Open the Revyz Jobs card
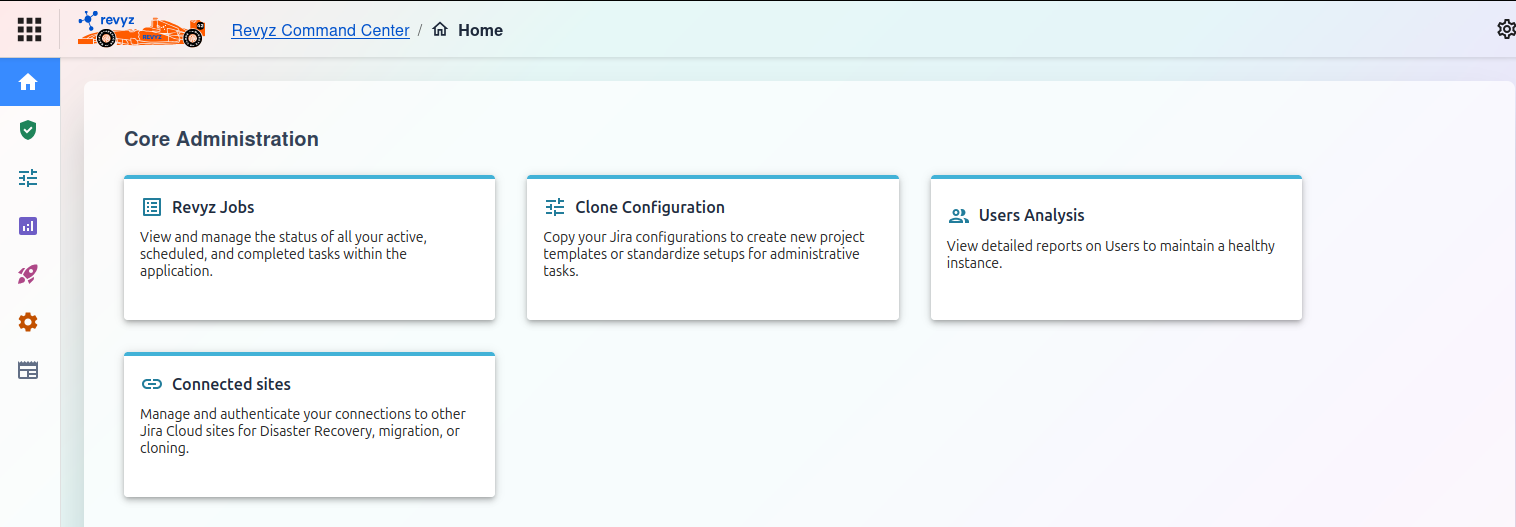Viewport: 1516px width, 527px height. click(309, 248)
